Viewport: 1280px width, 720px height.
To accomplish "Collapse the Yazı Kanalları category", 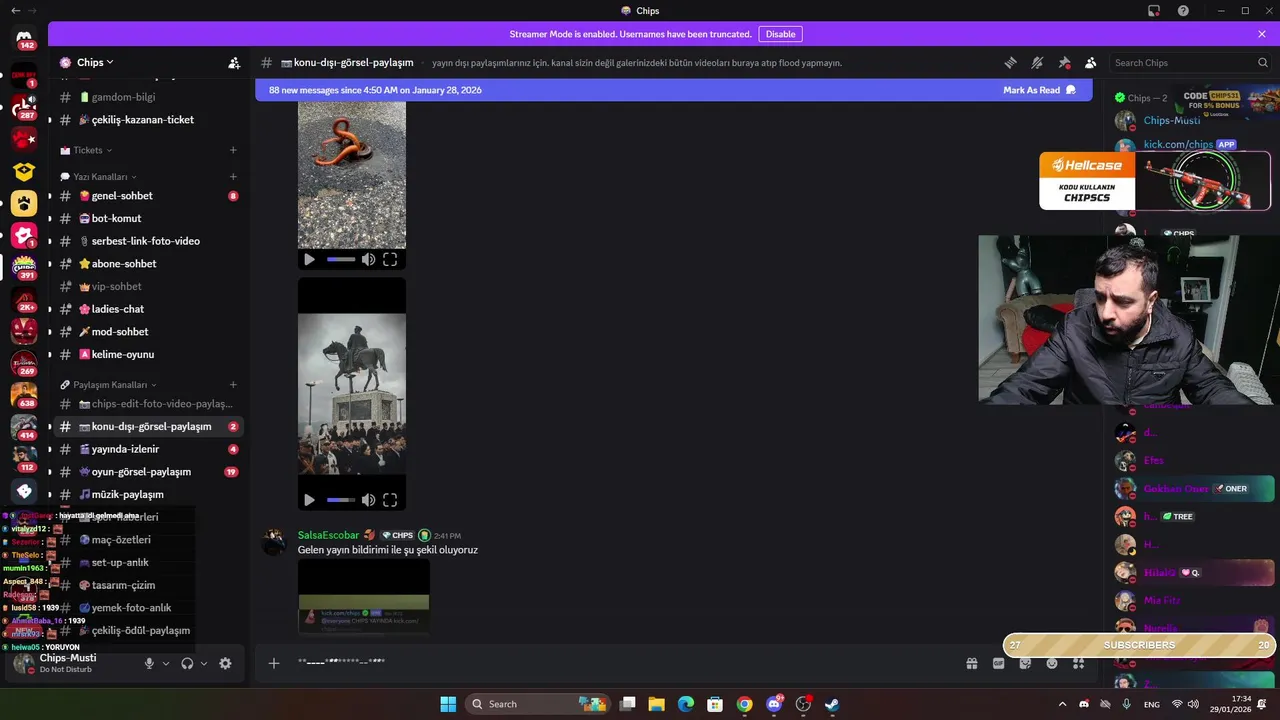I will [99, 177].
